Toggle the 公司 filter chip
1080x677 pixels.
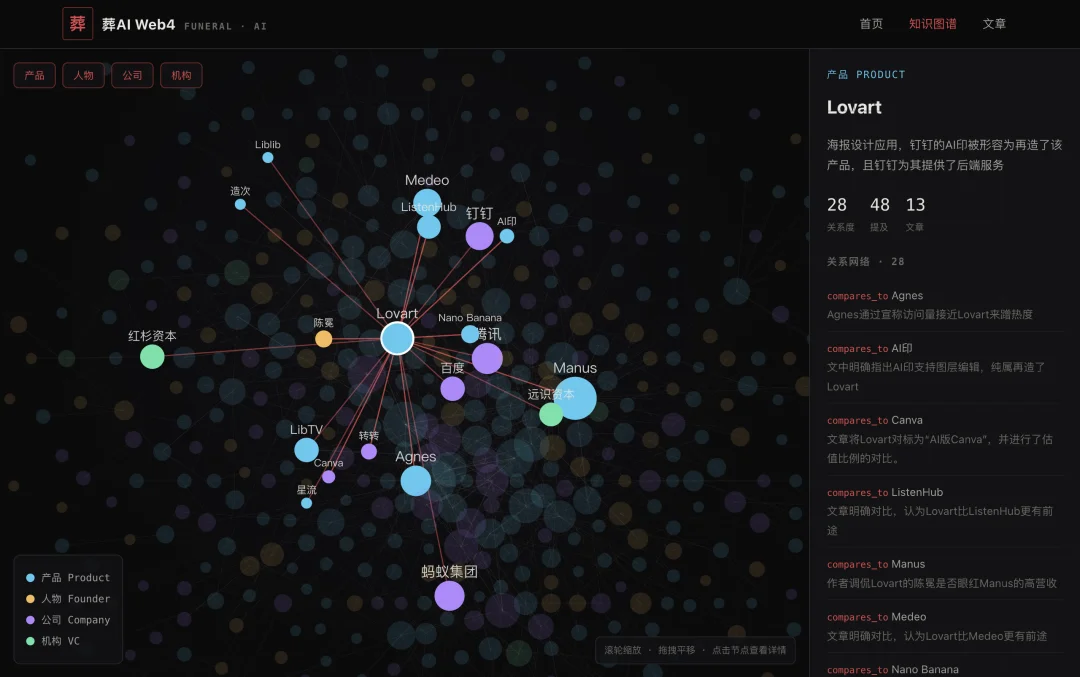coord(132,75)
